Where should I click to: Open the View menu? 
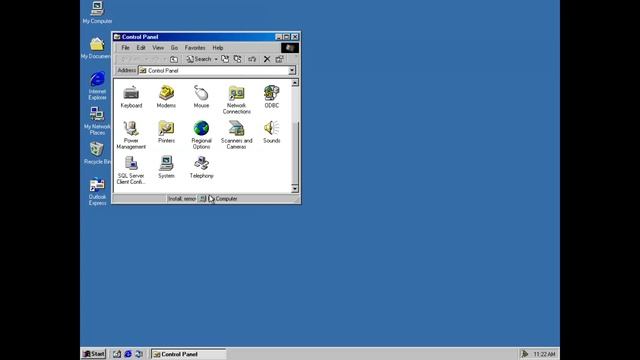(x=158, y=48)
